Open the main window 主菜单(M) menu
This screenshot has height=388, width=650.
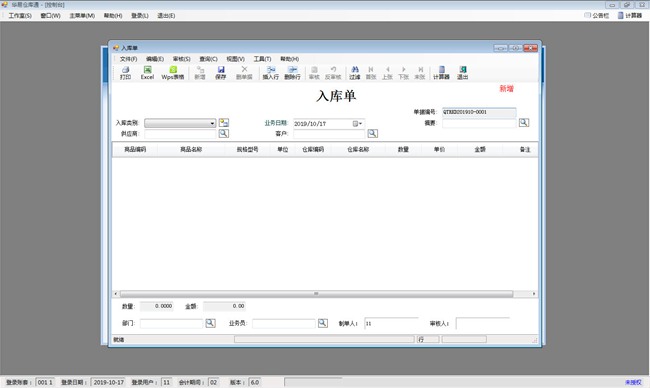point(82,15)
